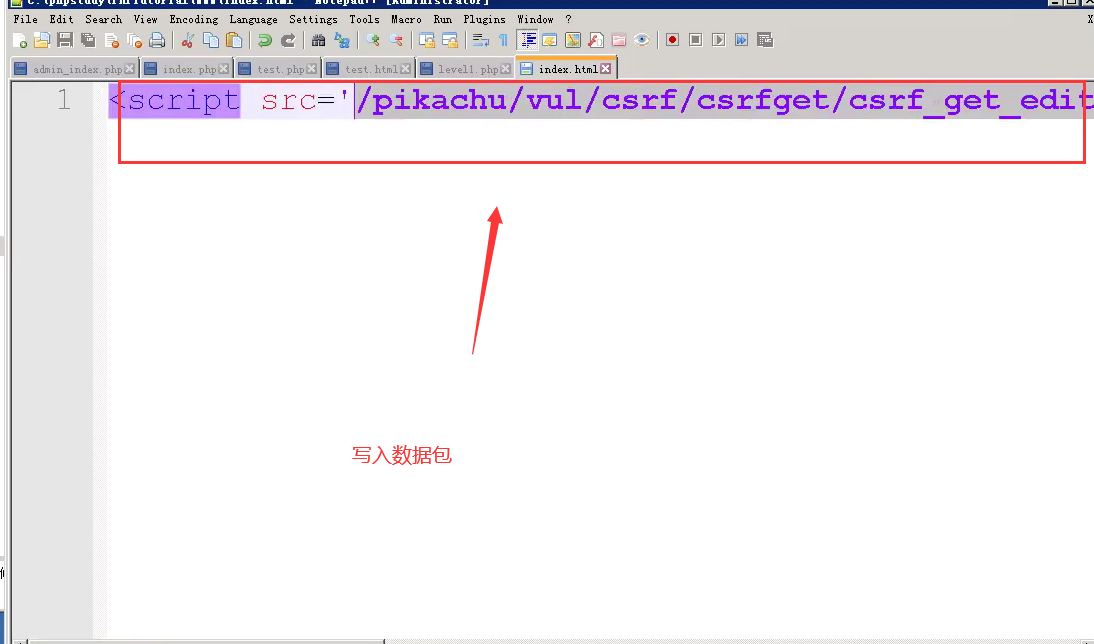Enable synchronized vertical scrolling
The height and width of the screenshot is (644, 1094).
click(x=427, y=40)
